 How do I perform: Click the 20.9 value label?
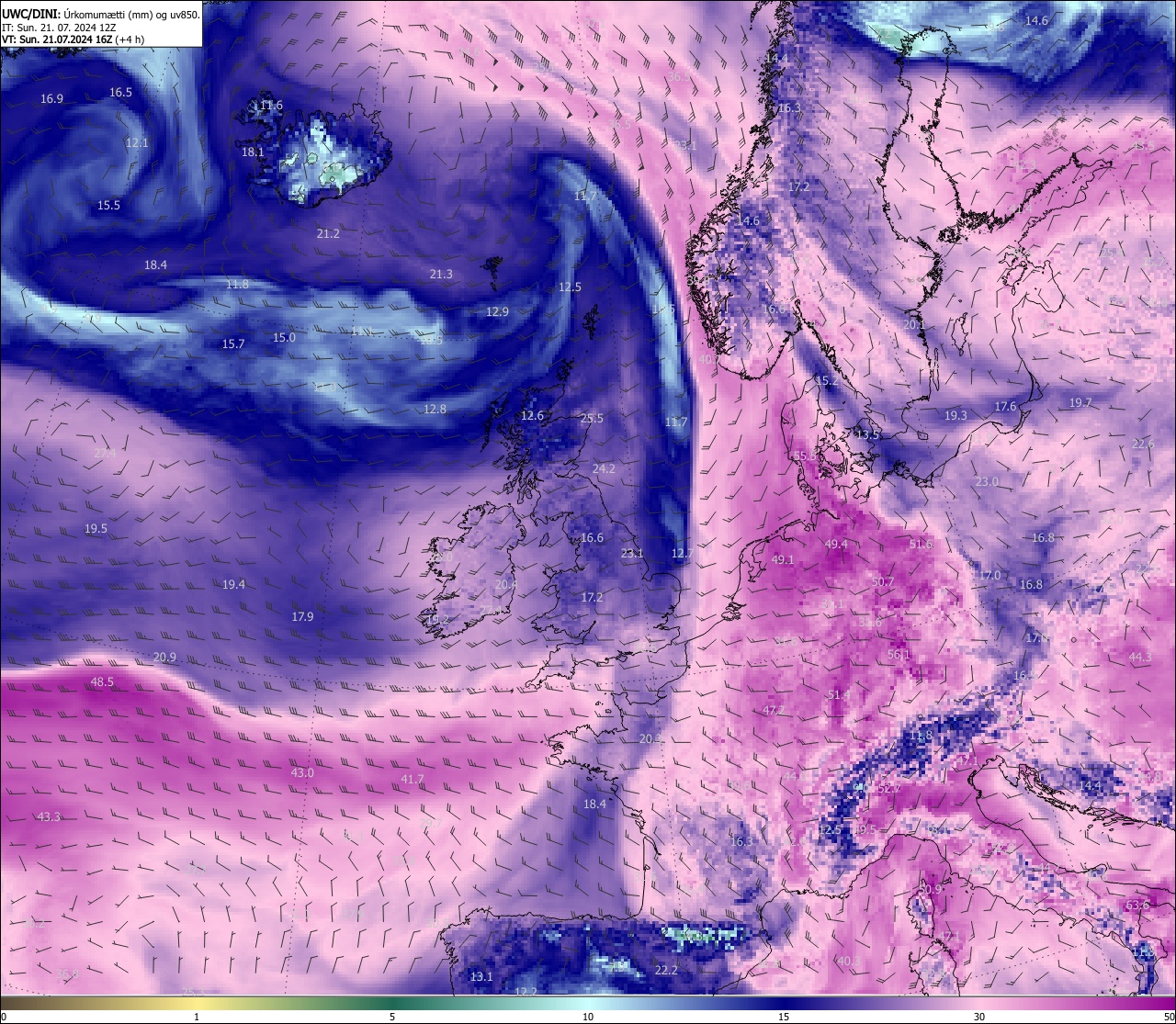point(164,658)
